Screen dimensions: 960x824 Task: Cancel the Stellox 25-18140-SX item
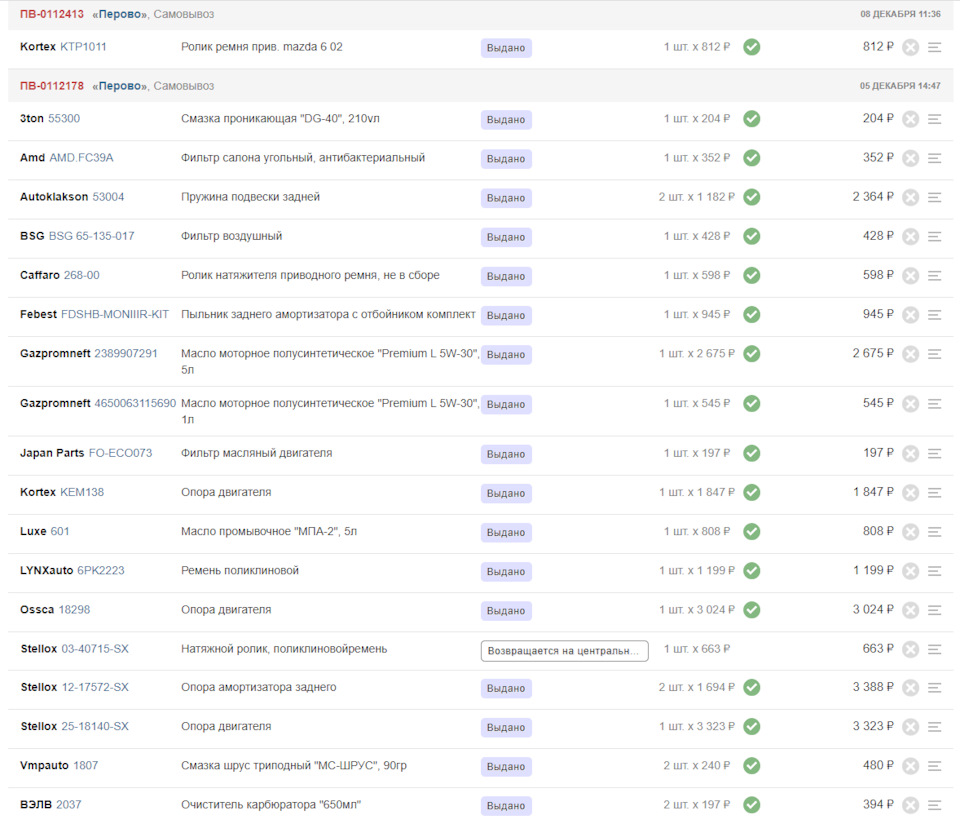tap(910, 727)
